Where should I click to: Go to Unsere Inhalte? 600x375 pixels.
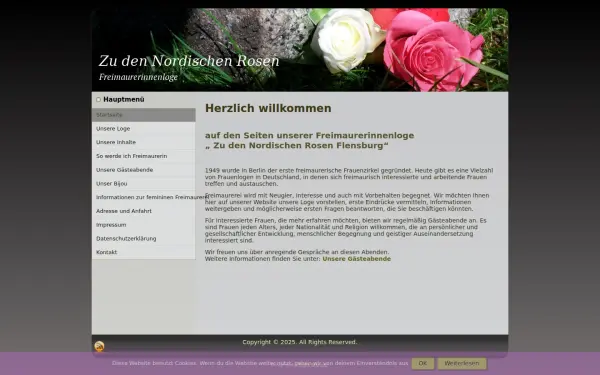(143, 142)
